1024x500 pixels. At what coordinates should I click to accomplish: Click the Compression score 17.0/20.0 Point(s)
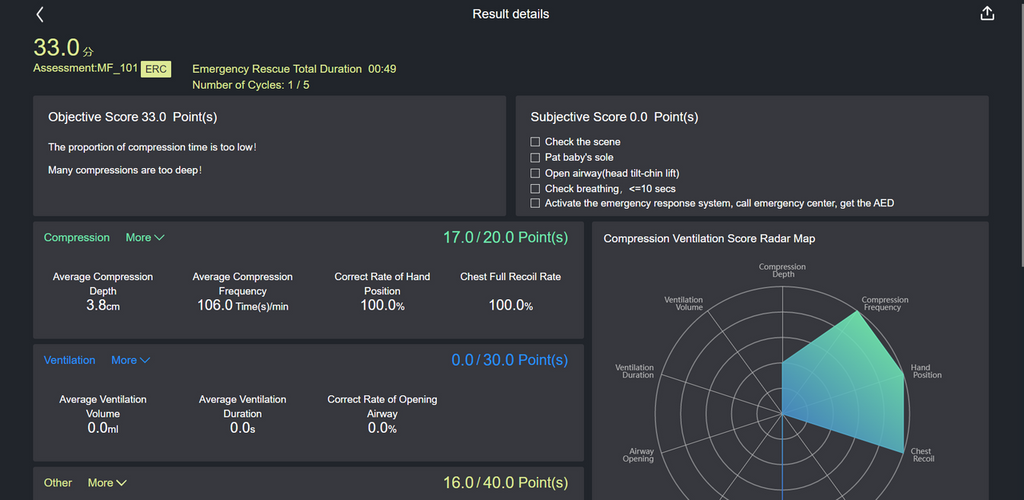[x=505, y=238]
